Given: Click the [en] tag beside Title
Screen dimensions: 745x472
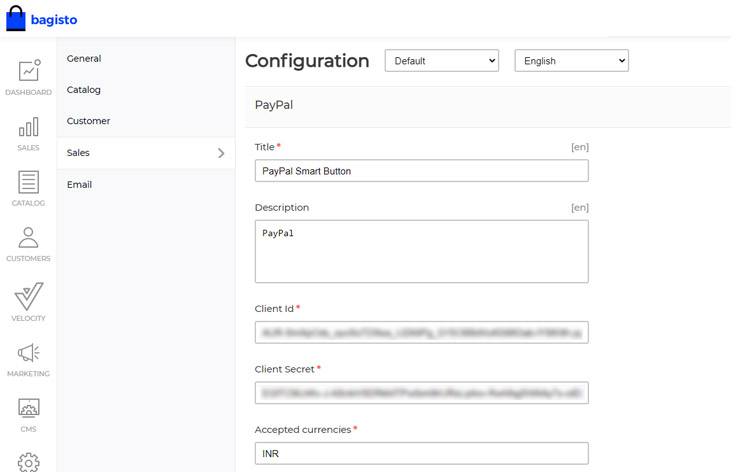Looking at the screenshot, I should click(x=580, y=147).
